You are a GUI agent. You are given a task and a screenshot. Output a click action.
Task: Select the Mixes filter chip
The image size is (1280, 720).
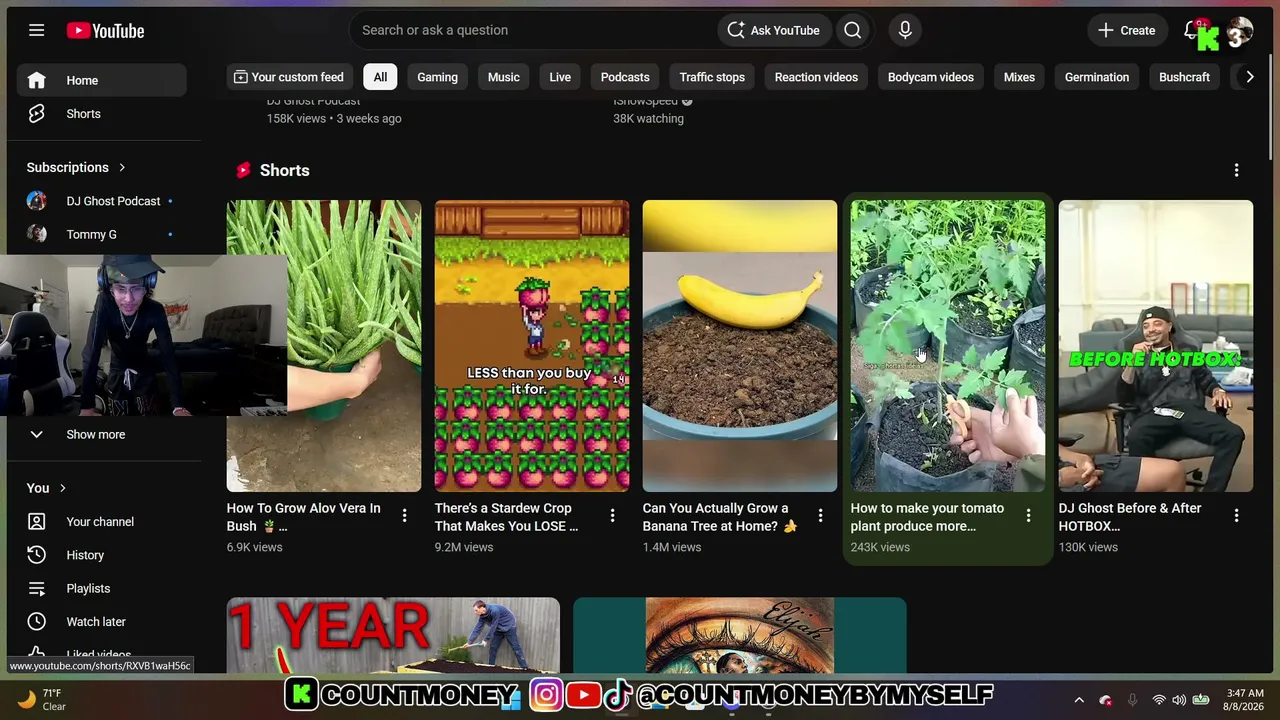coord(1019,77)
